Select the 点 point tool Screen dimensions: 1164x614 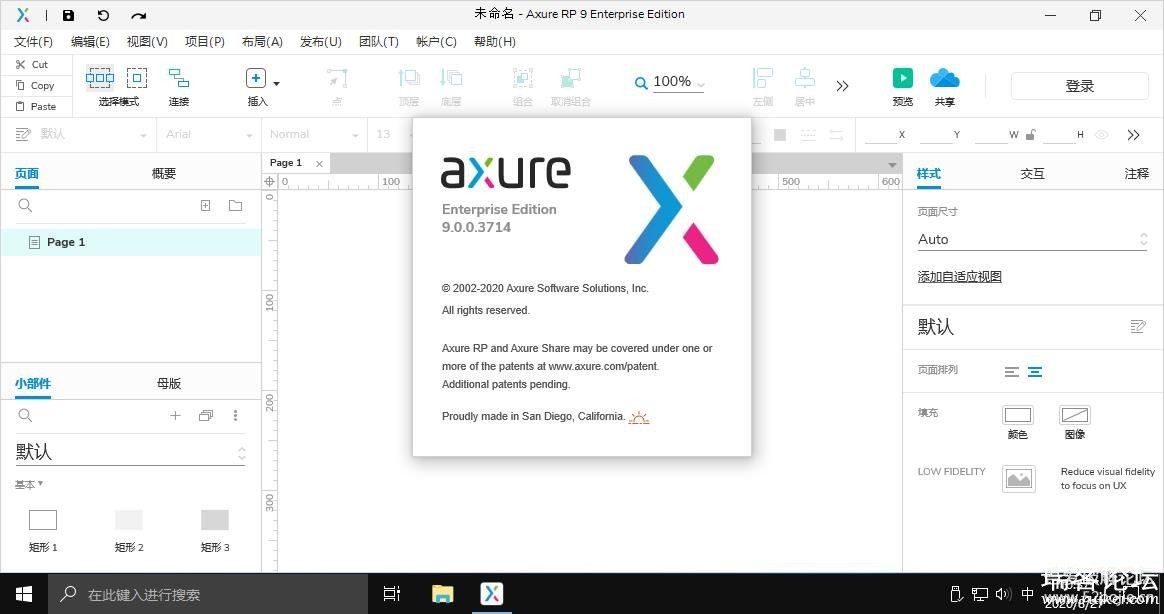click(337, 86)
